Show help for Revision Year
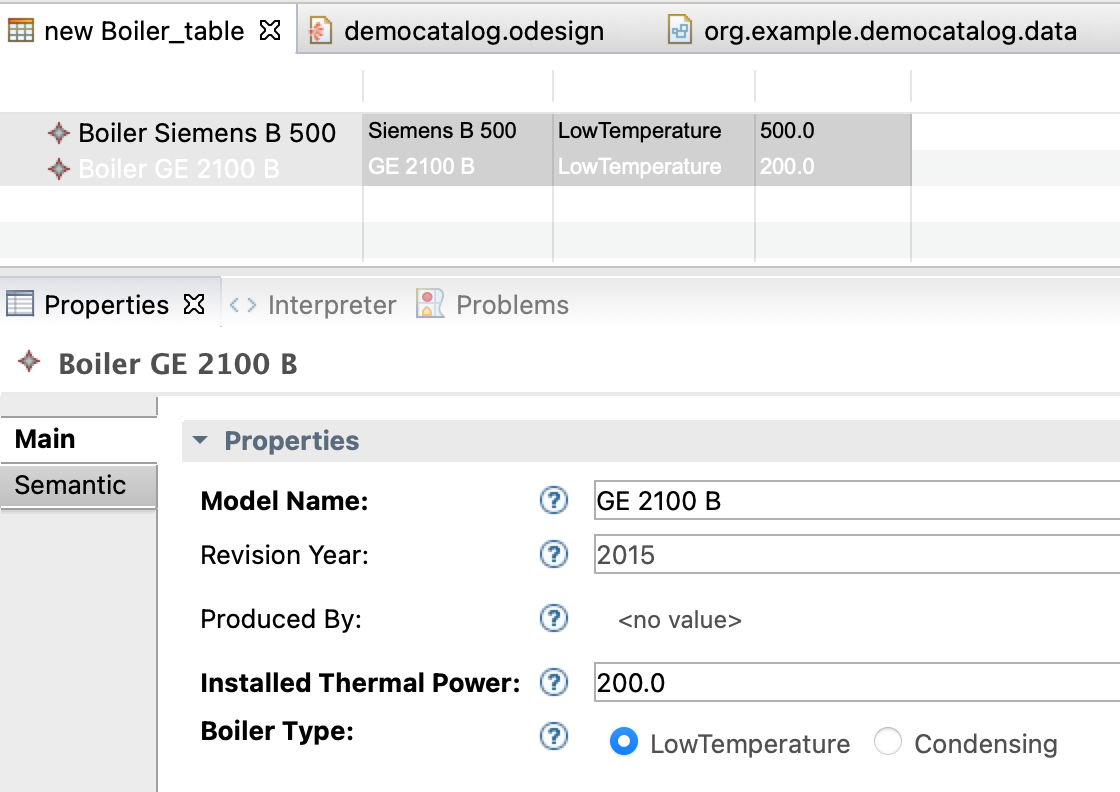 pos(554,554)
